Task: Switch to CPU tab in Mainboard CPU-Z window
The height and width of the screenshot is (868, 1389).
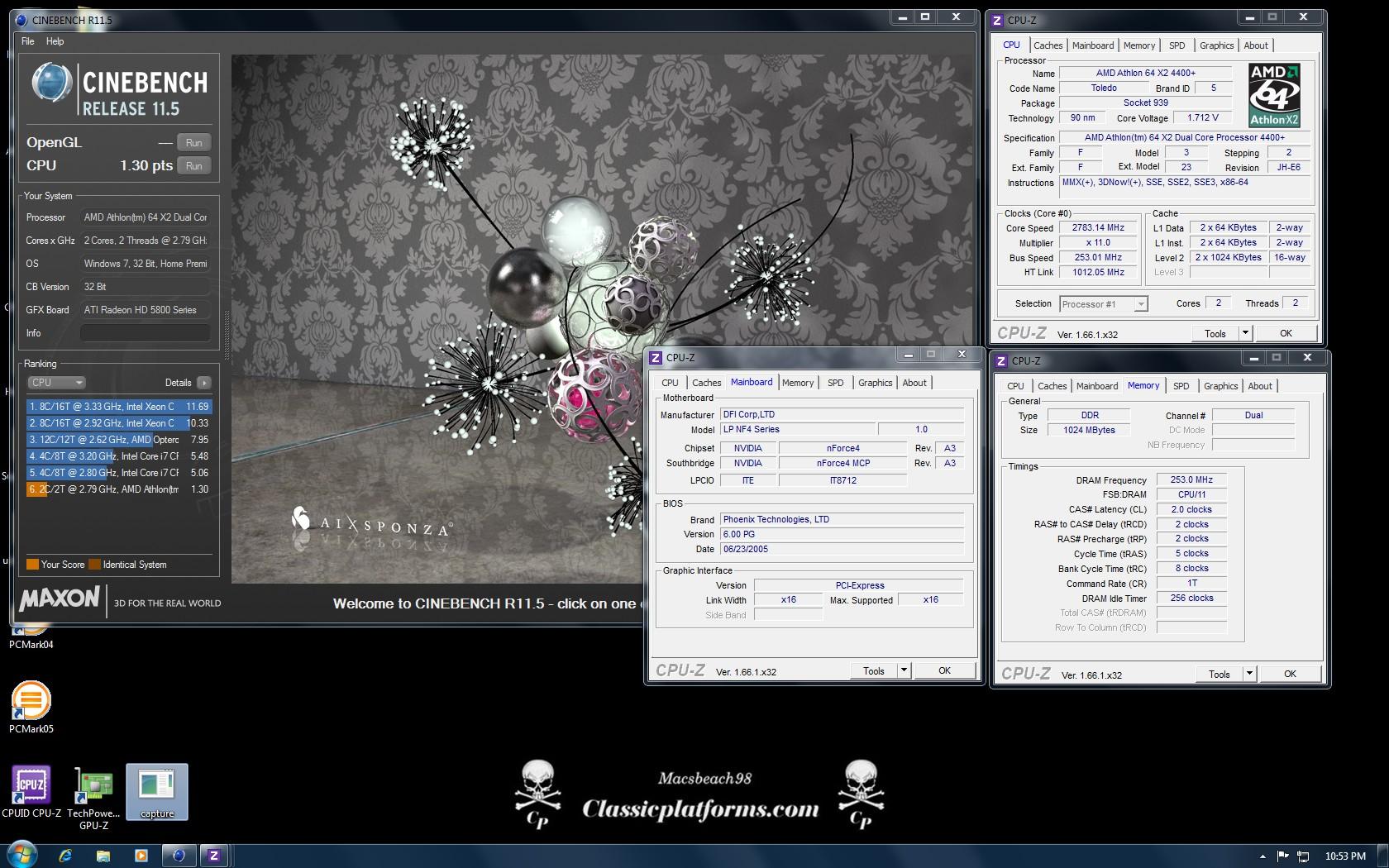Action: click(670, 383)
